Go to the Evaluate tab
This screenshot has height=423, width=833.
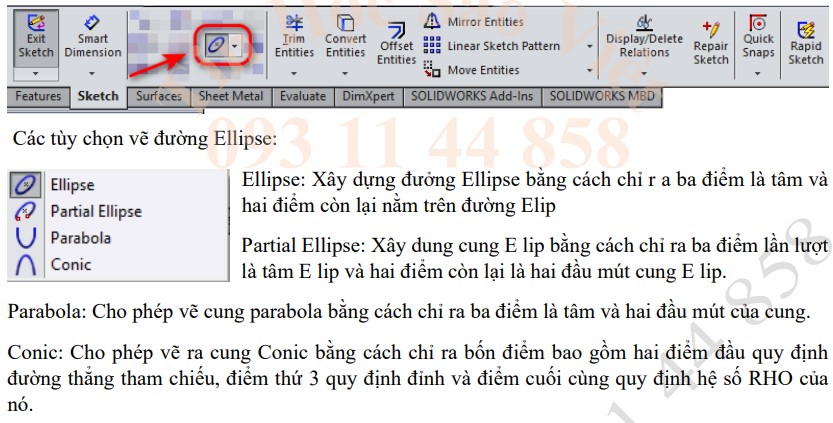pyautogui.click(x=303, y=97)
